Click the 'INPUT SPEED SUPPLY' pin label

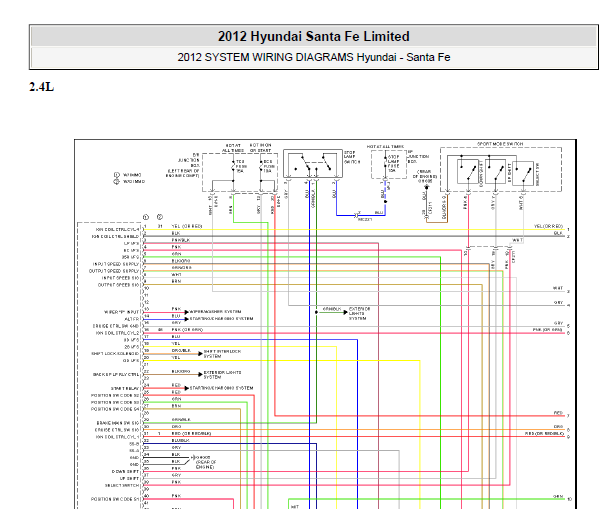(116, 264)
